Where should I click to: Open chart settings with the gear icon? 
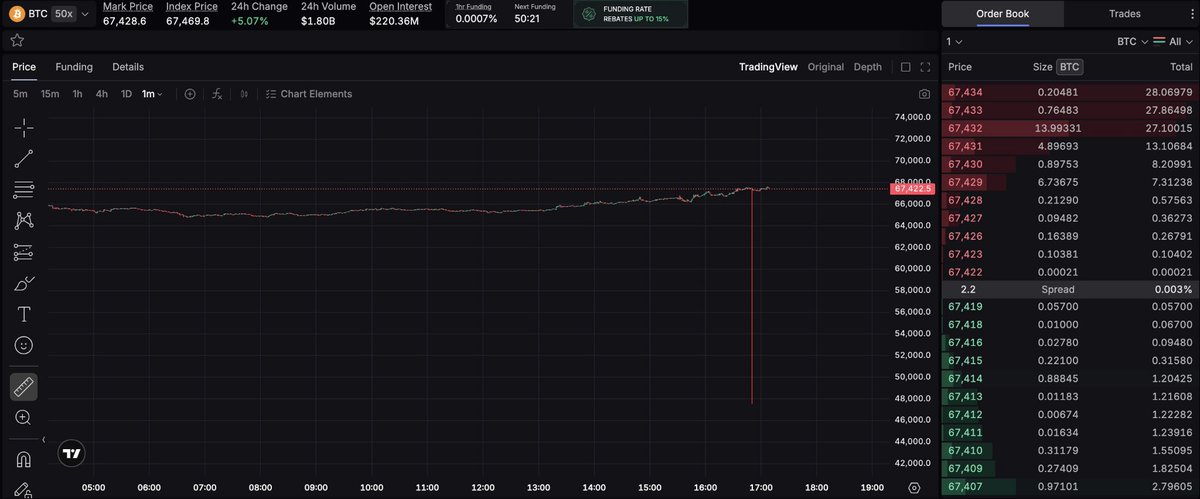[914, 487]
